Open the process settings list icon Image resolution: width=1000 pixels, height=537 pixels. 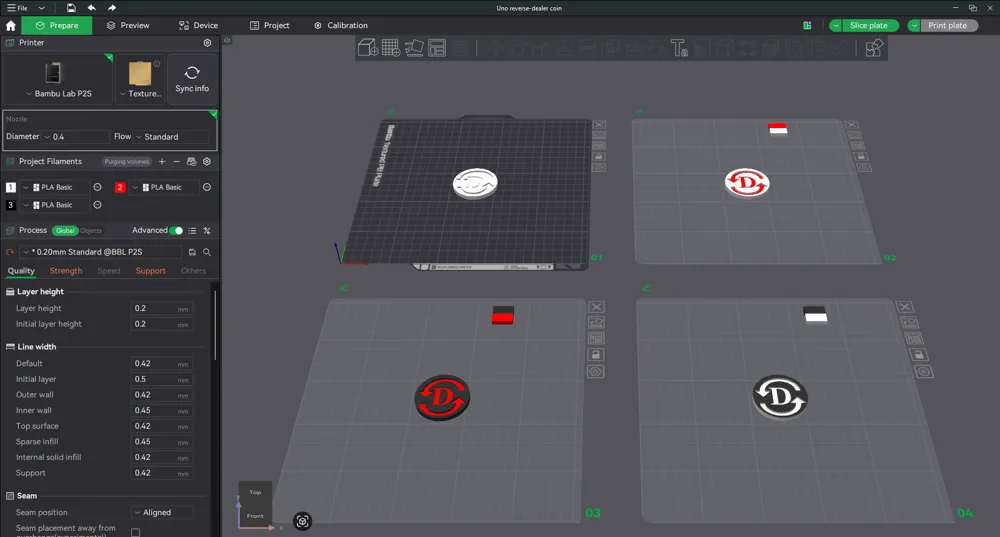coord(192,230)
